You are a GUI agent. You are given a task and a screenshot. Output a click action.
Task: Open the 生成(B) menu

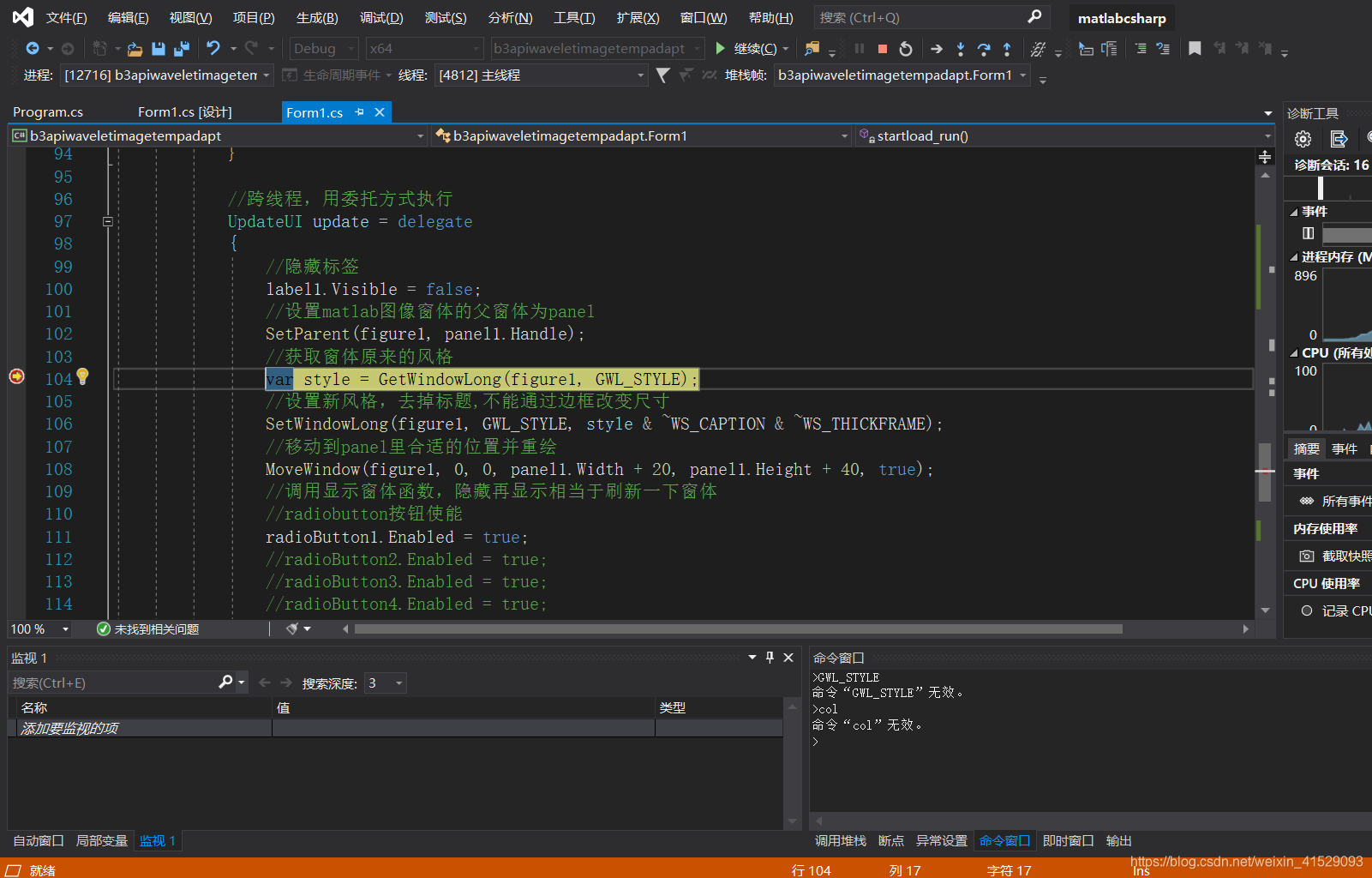[x=317, y=17]
